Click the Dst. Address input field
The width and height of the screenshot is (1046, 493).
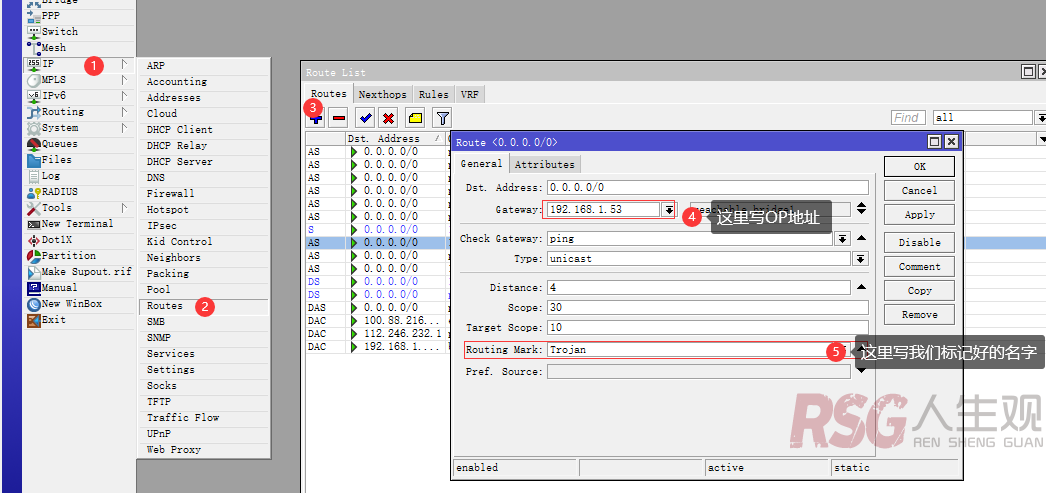click(x=708, y=187)
